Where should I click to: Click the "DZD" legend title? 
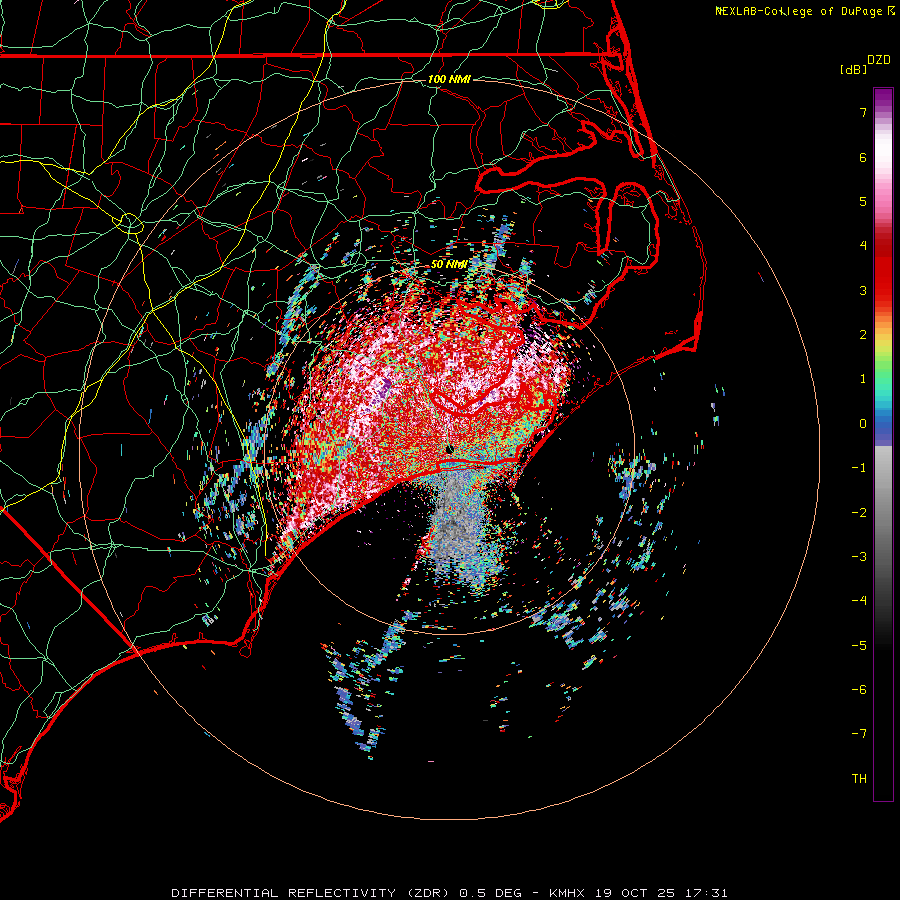[879, 60]
